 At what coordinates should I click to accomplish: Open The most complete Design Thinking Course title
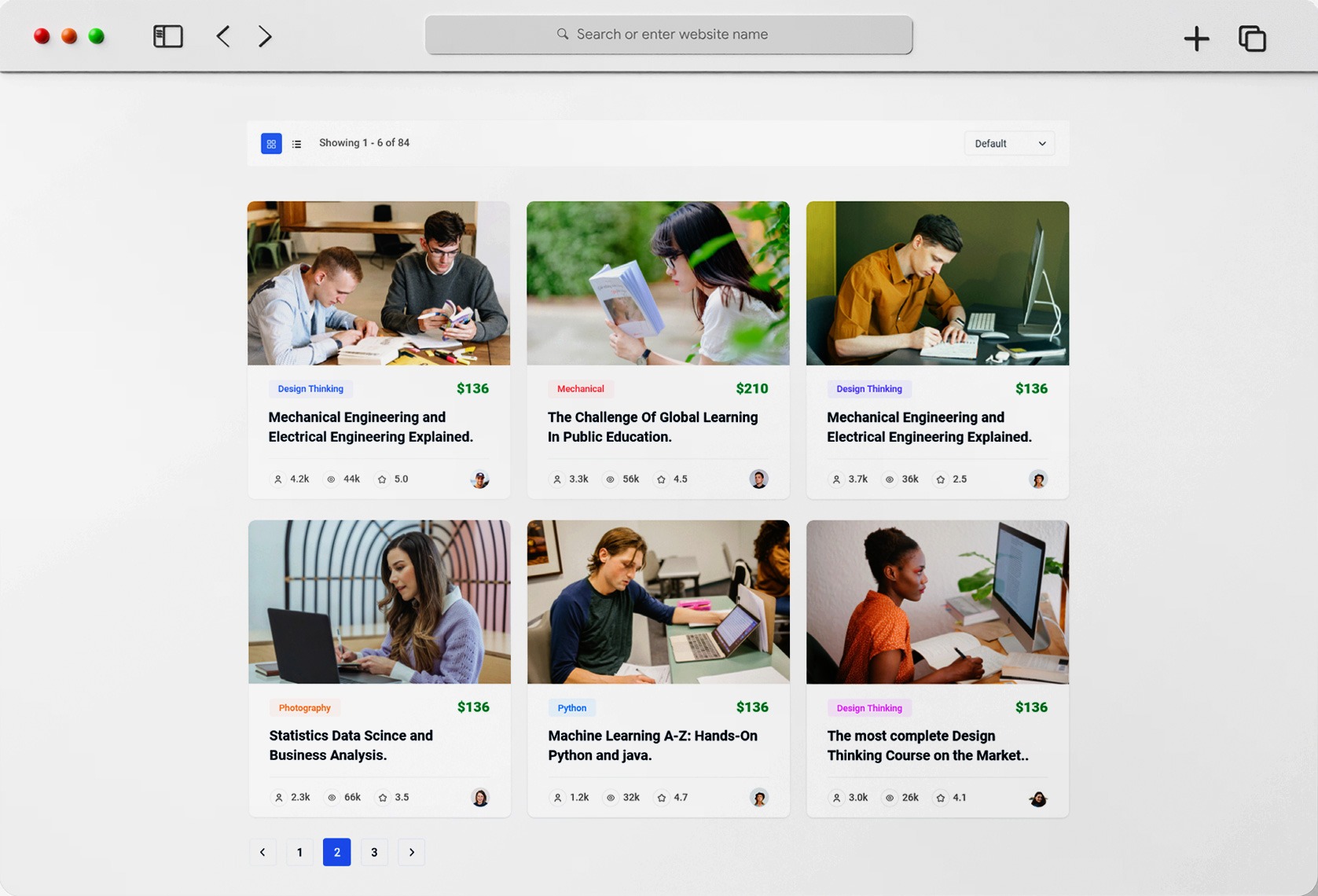[x=927, y=745]
